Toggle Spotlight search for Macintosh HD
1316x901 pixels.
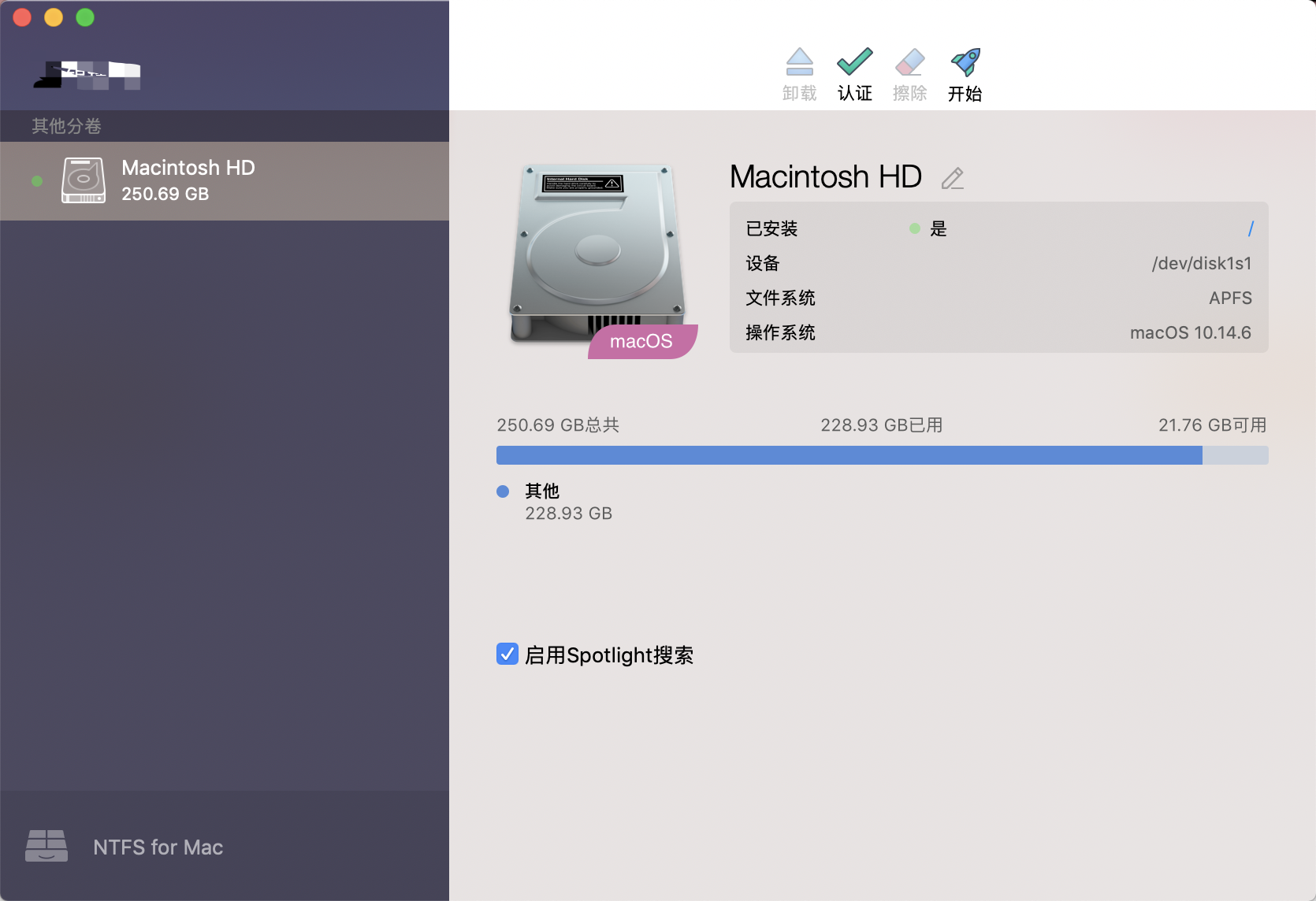[507, 654]
